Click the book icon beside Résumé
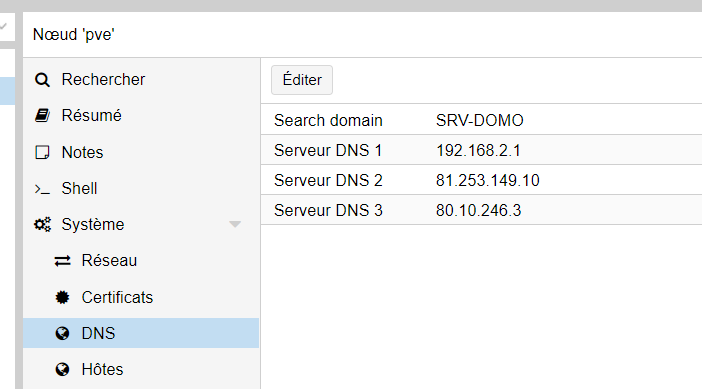This screenshot has width=702, height=389. [x=42, y=115]
